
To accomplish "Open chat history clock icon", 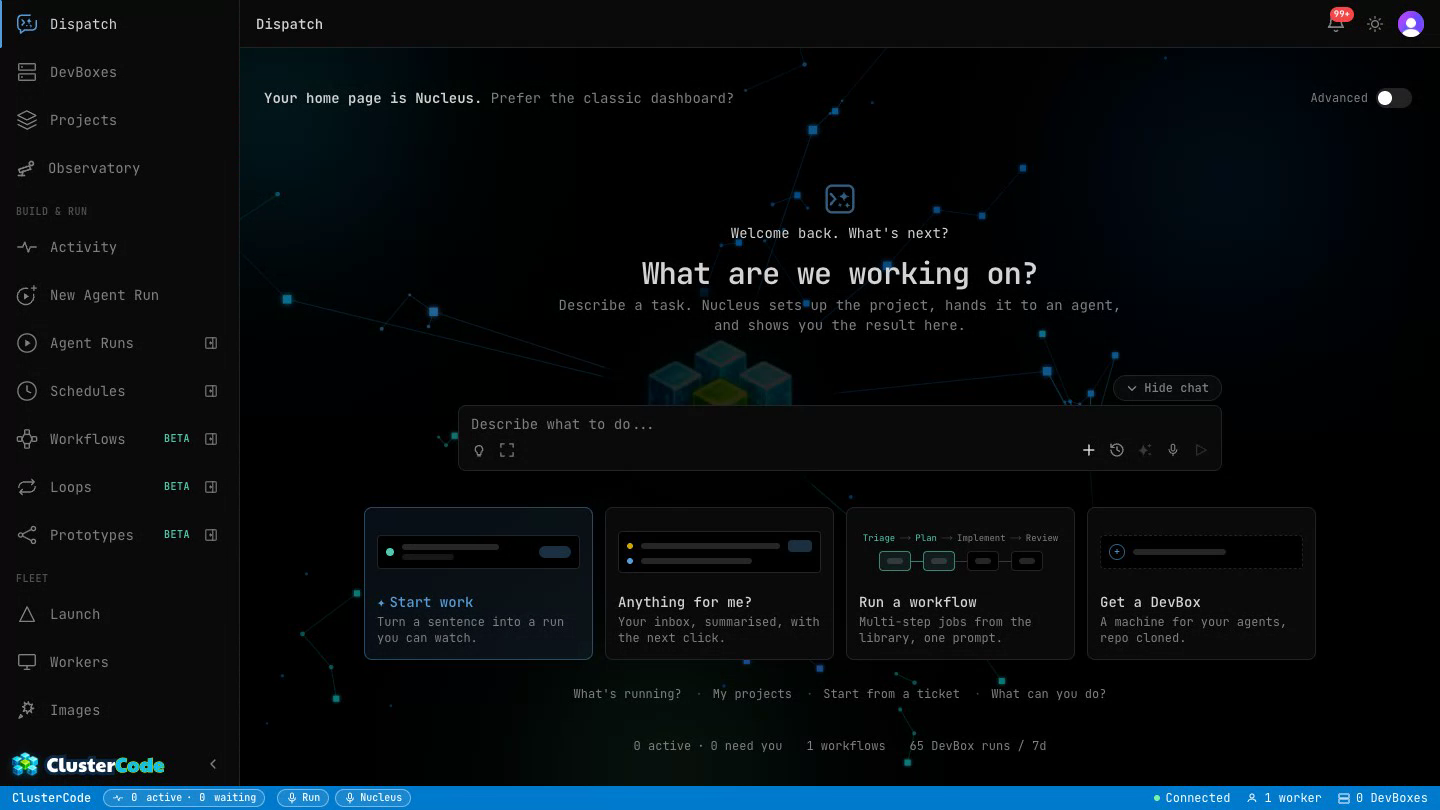I will 1117,450.
